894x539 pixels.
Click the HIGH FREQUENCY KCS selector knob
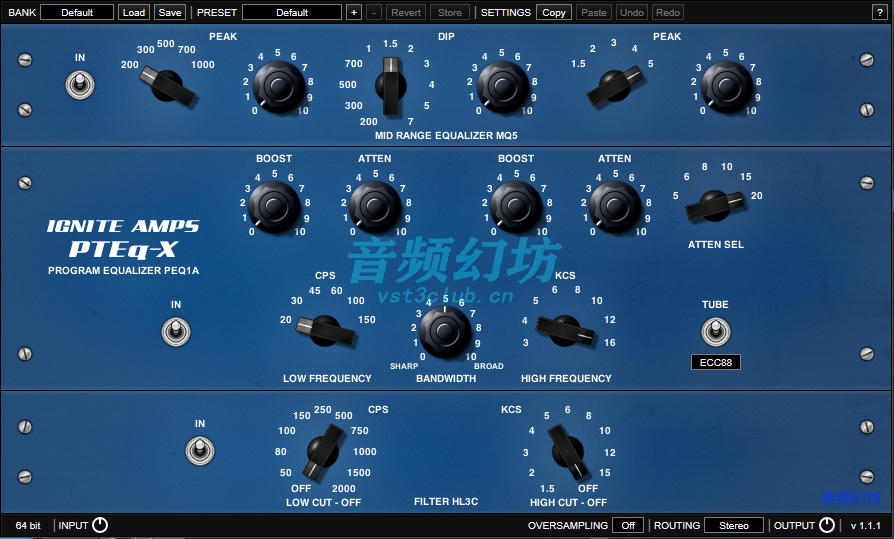pyautogui.click(x=565, y=331)
